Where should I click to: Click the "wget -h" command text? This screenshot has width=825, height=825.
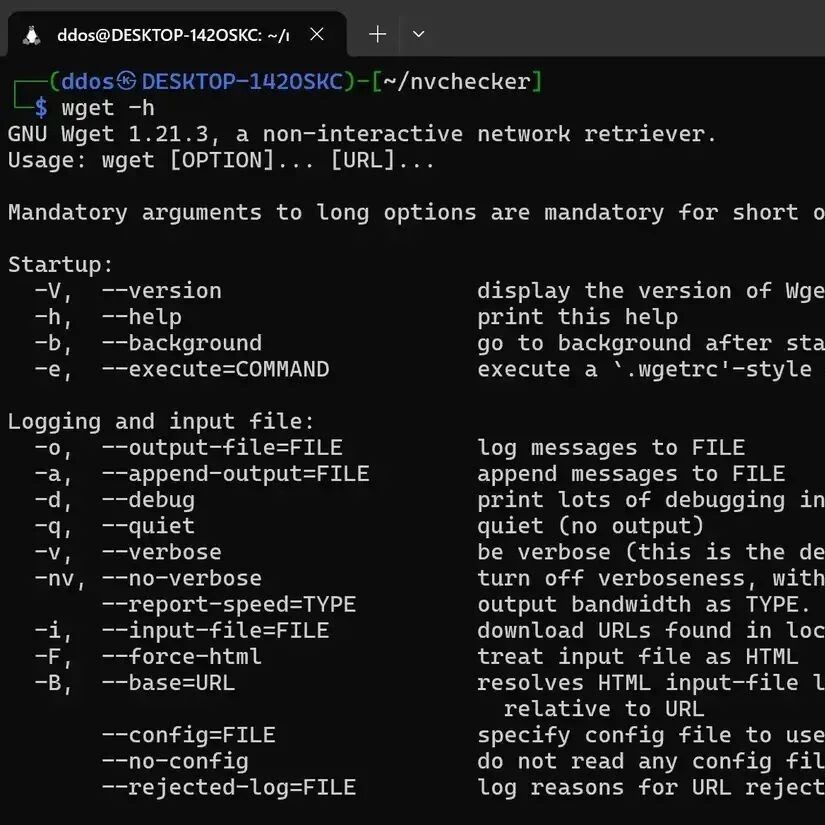pyautogui.click(x=108, y=108)
